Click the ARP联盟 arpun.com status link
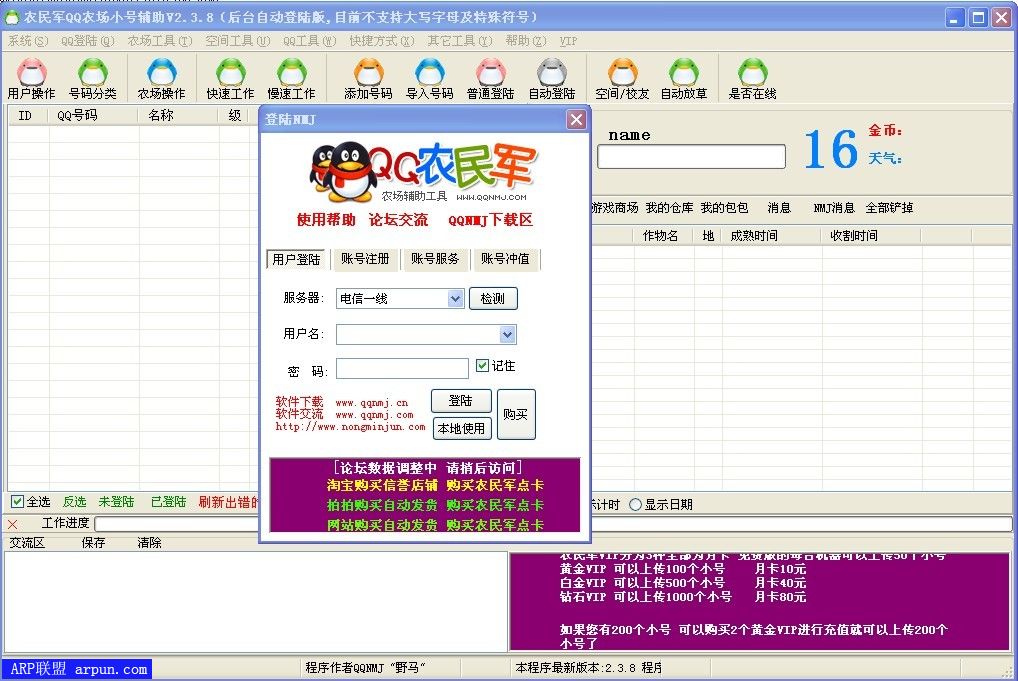The height and width of the screenshot is (681, 1018). tap(78, 669)
